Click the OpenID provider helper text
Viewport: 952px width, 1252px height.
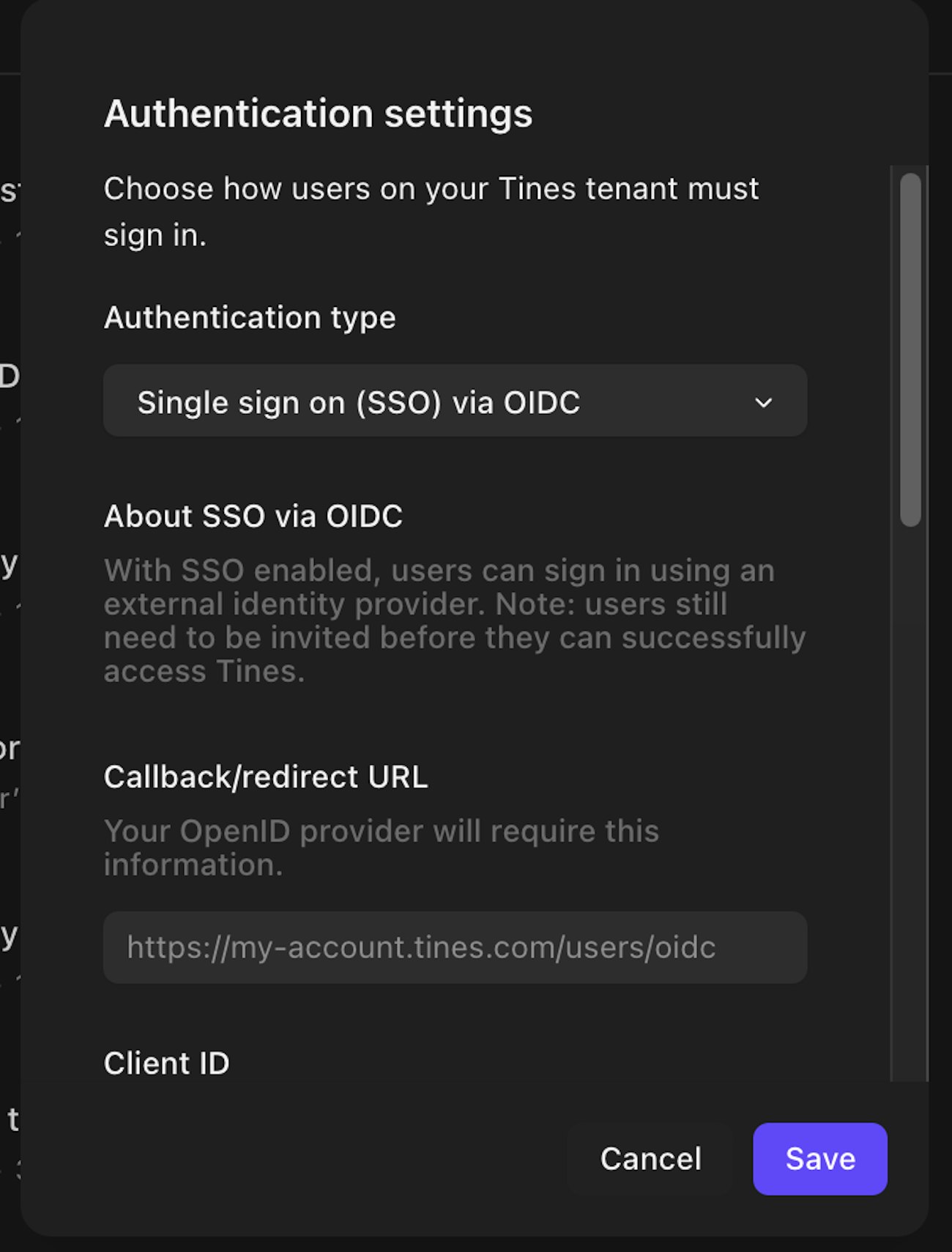point(381,848)
